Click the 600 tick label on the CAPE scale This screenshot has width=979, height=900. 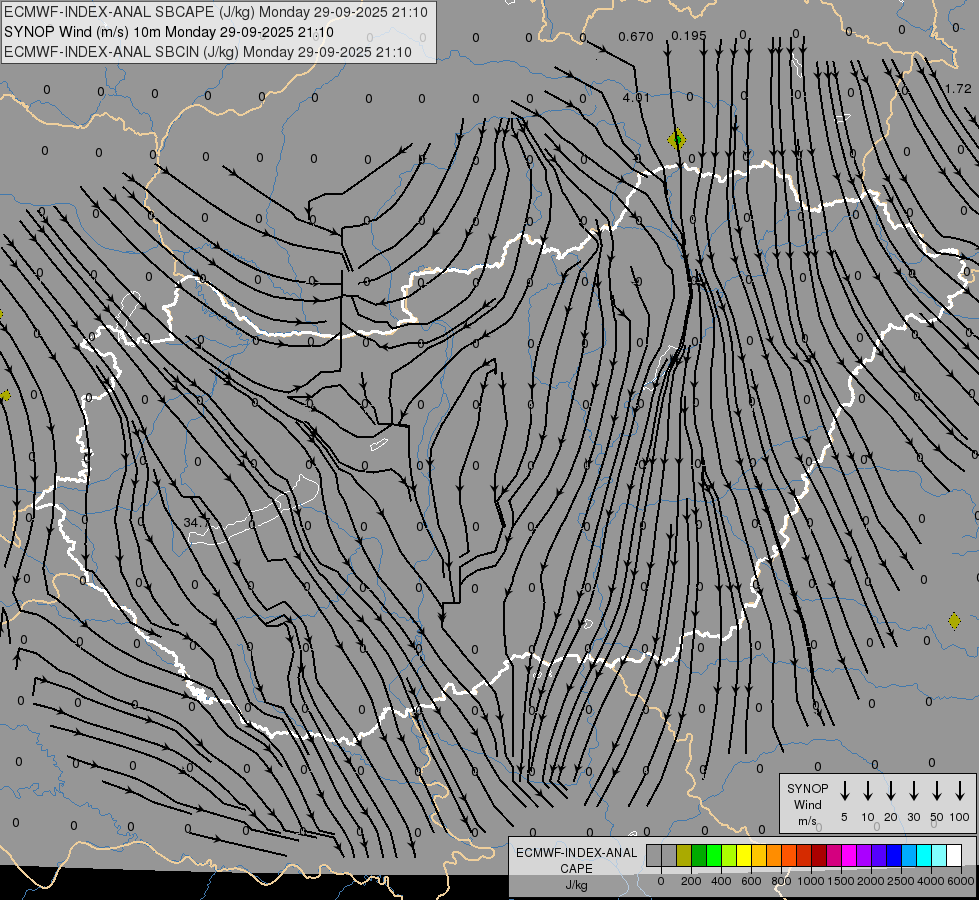[751, 881]
